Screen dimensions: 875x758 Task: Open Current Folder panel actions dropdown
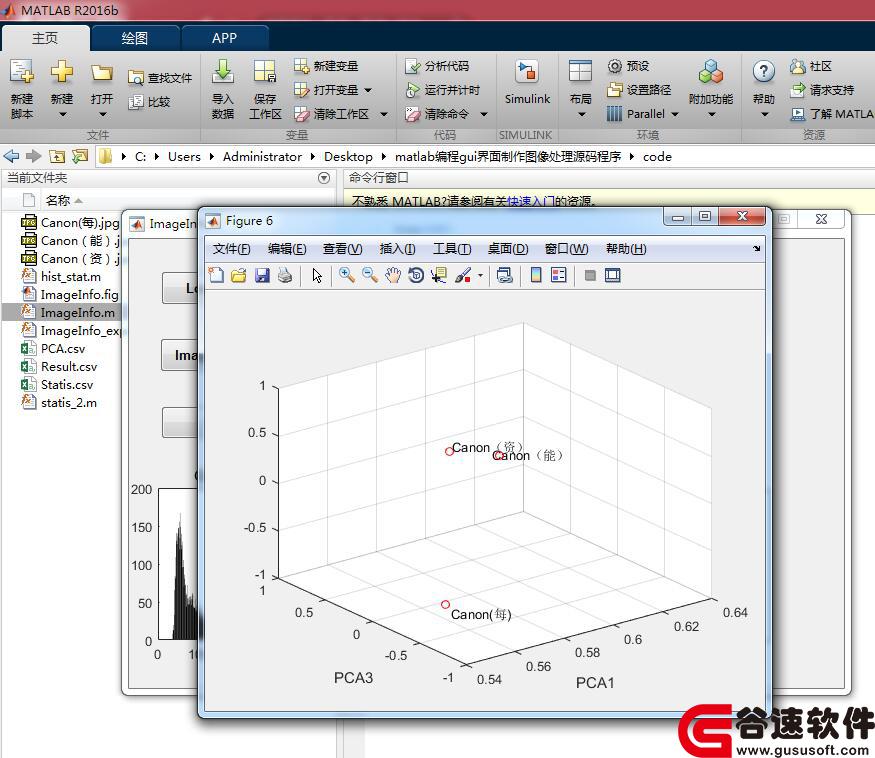[324, 178]
